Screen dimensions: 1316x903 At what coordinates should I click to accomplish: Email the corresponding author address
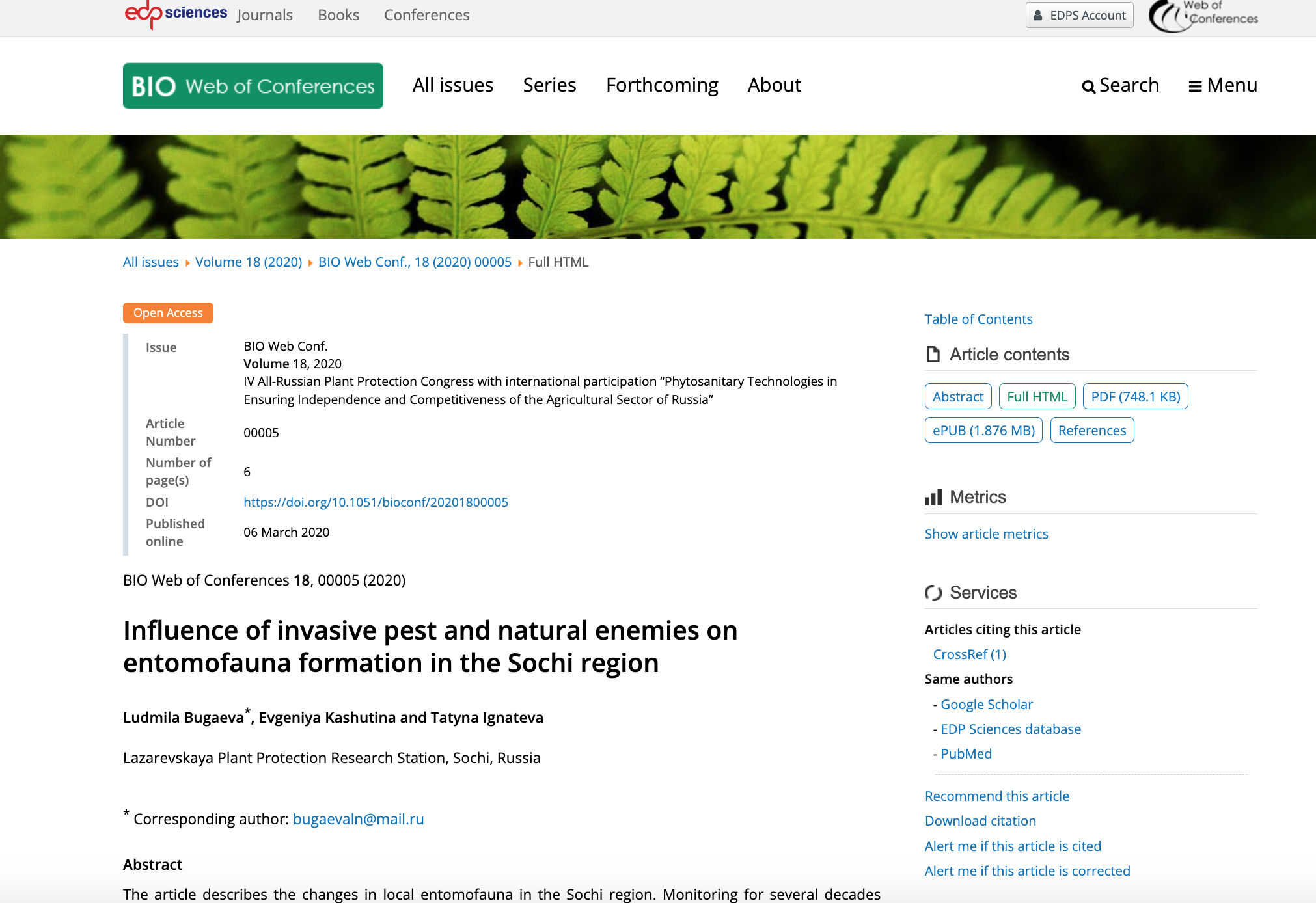click(x=358, y=819)
